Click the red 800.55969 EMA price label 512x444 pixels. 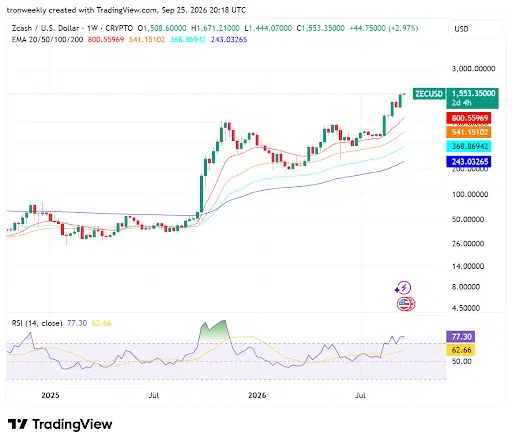point(469,118)
